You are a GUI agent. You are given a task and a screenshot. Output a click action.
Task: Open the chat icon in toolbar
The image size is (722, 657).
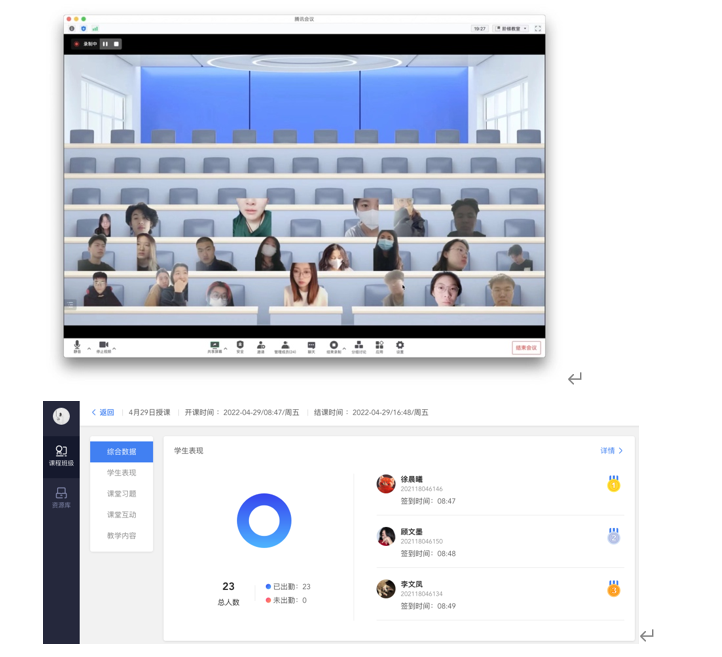[x=311, y=345]
